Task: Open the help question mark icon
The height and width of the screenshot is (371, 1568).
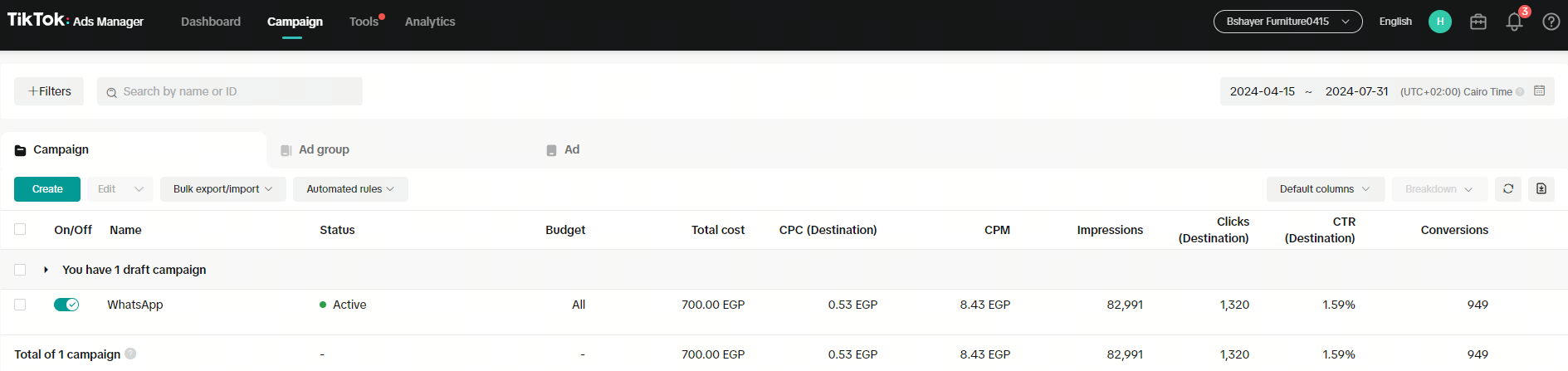Action: 1551,22
